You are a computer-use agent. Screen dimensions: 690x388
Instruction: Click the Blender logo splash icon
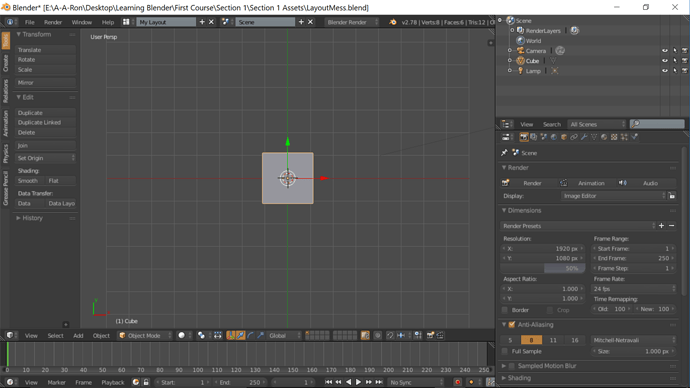393,22
